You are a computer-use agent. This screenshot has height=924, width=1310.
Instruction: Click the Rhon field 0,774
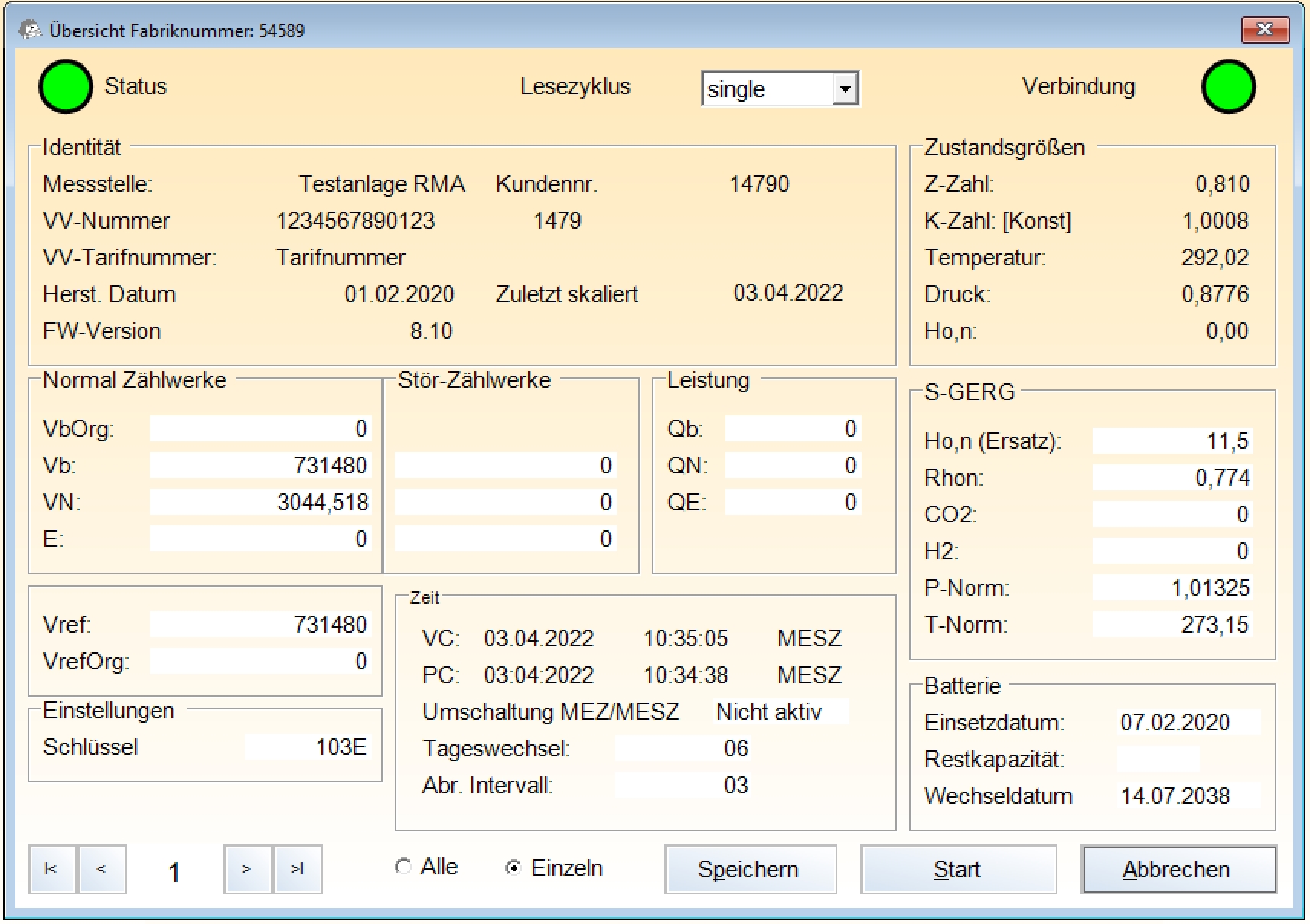click(1172, 477)
